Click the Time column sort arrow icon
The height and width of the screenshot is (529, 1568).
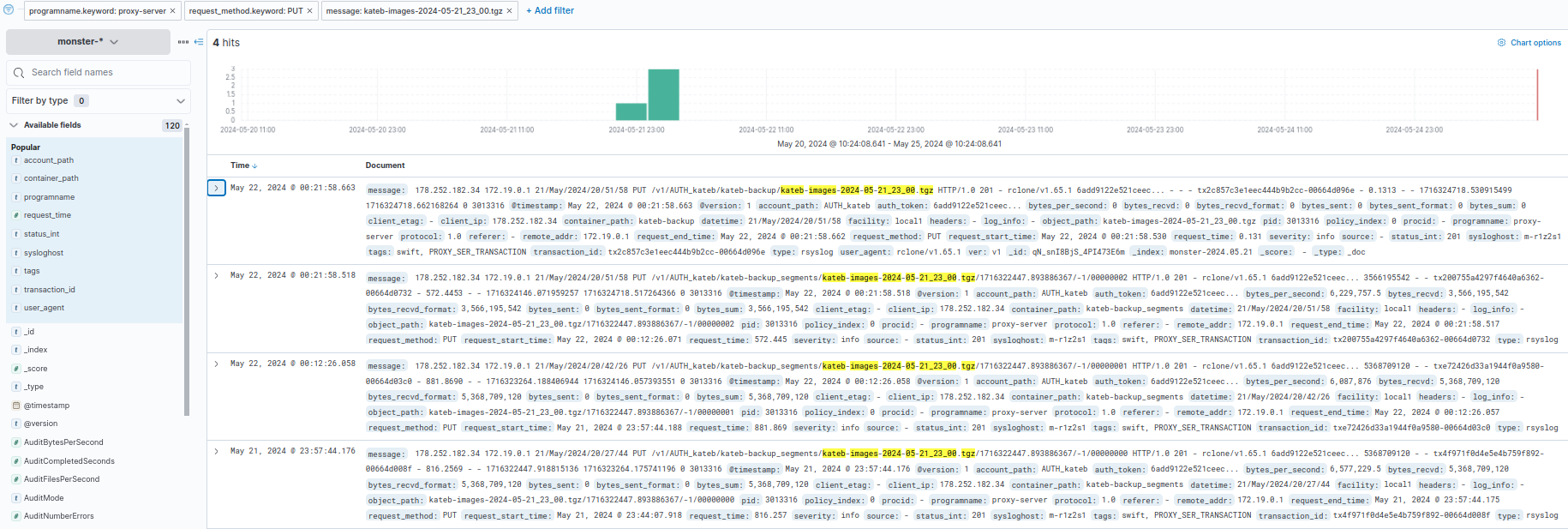(x=254, y=165)
